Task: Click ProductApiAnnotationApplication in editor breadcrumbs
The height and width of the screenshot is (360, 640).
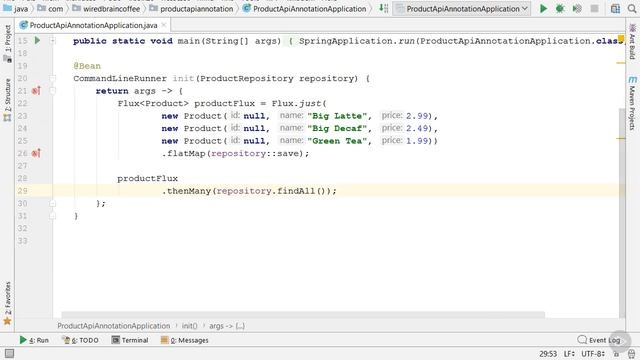Action: [113, 326]
